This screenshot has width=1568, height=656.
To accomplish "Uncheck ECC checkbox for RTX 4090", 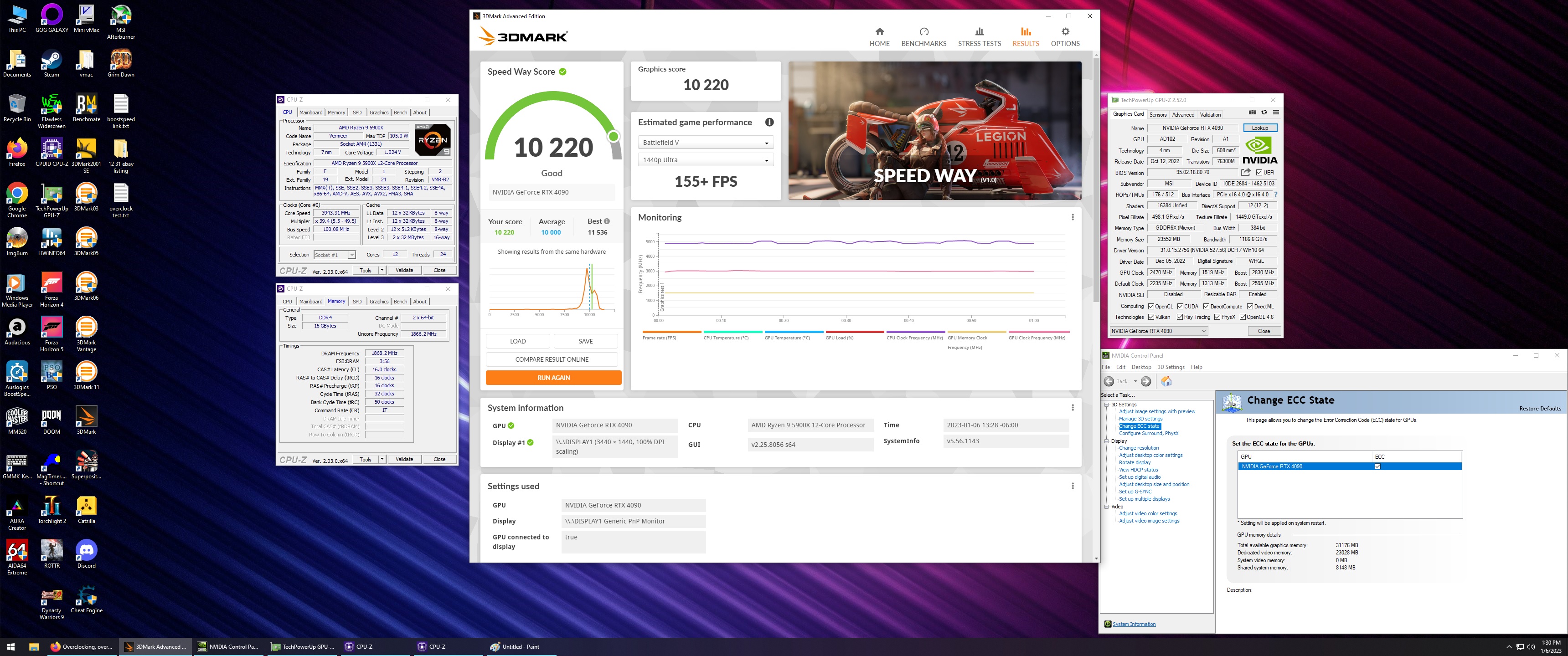I will point(1377,467).
